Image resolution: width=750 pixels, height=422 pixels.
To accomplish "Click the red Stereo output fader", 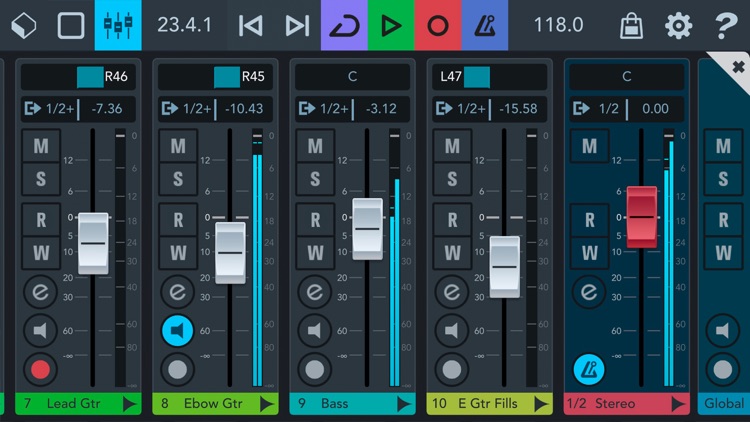I will [x=642, y=217].
